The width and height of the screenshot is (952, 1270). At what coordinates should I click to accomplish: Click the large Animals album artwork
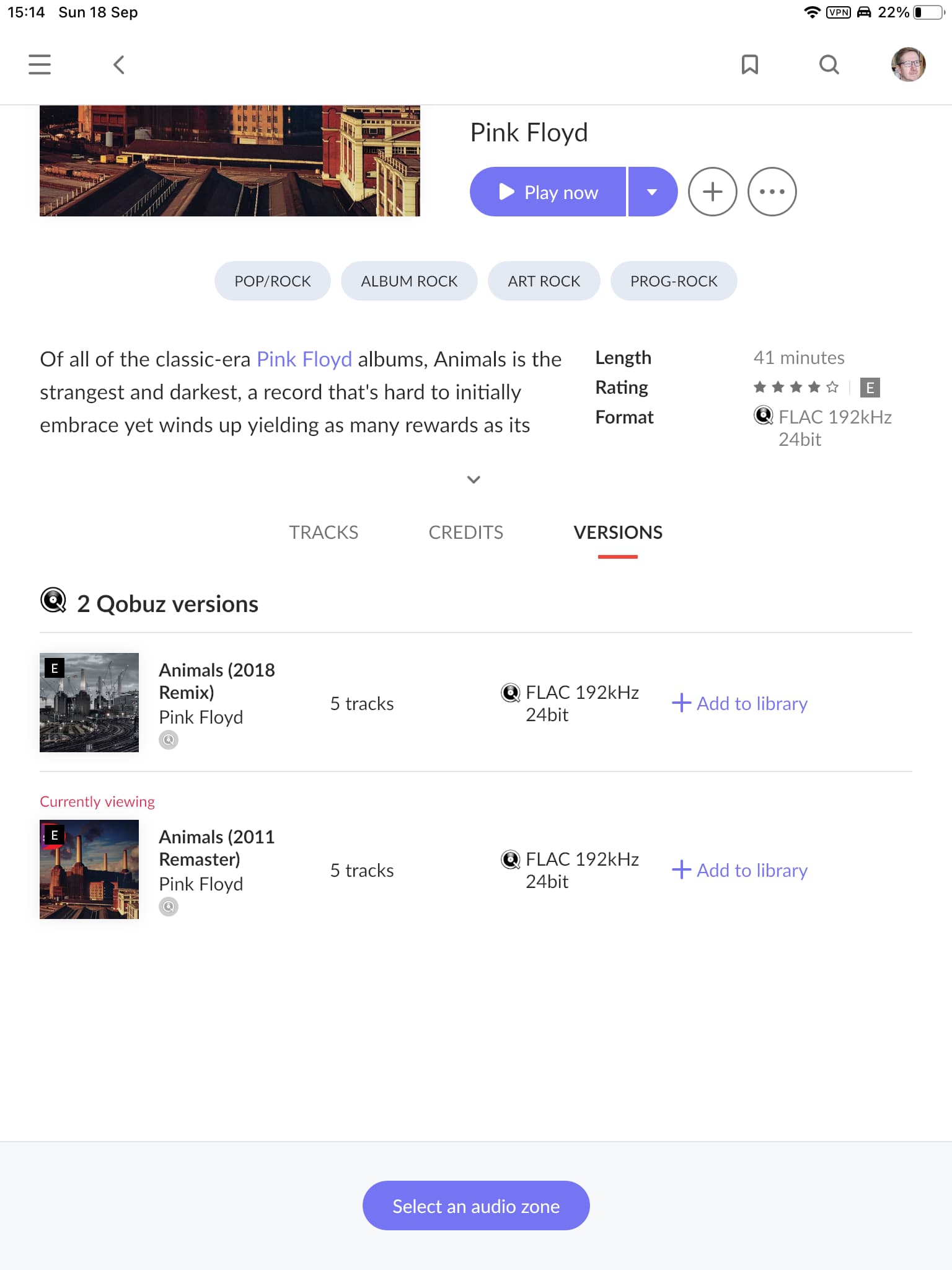[230, 161]
